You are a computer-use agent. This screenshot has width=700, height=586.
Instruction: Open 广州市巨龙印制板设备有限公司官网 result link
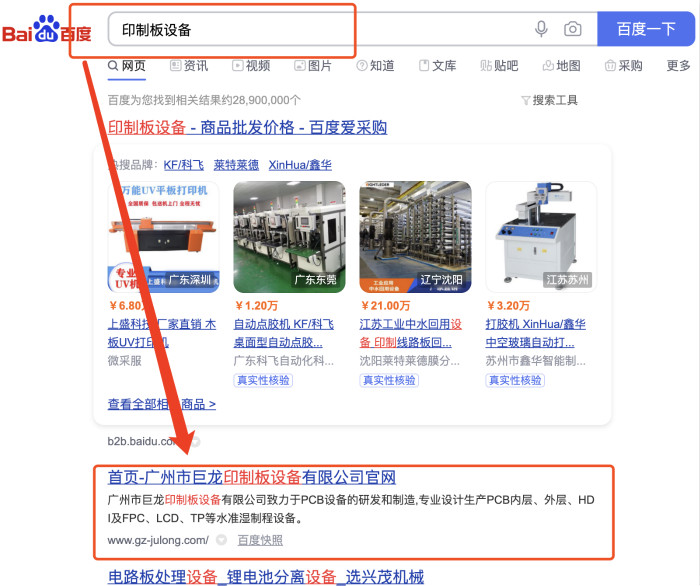pos(252,477)
